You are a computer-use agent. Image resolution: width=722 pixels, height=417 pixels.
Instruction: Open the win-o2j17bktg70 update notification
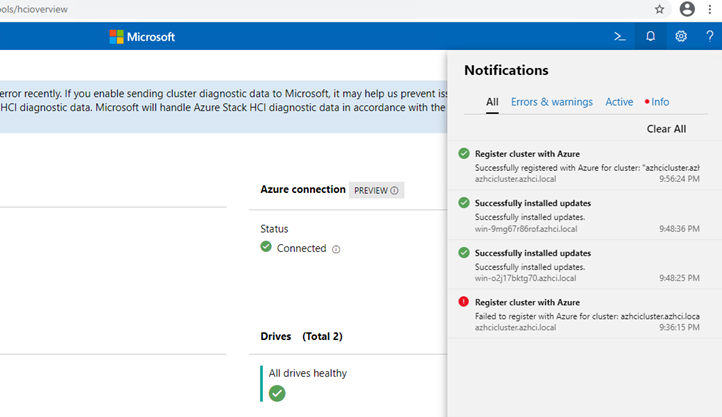pos(584,265)
